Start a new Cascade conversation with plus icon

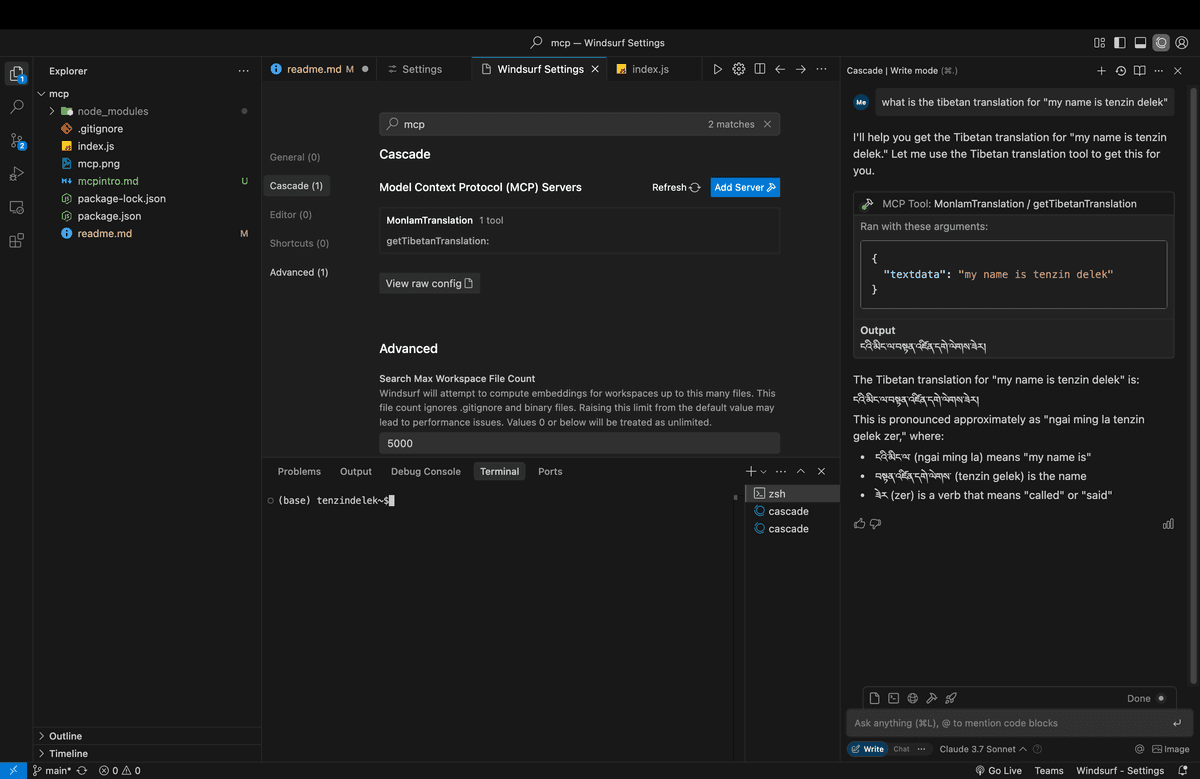[1101, 71]
